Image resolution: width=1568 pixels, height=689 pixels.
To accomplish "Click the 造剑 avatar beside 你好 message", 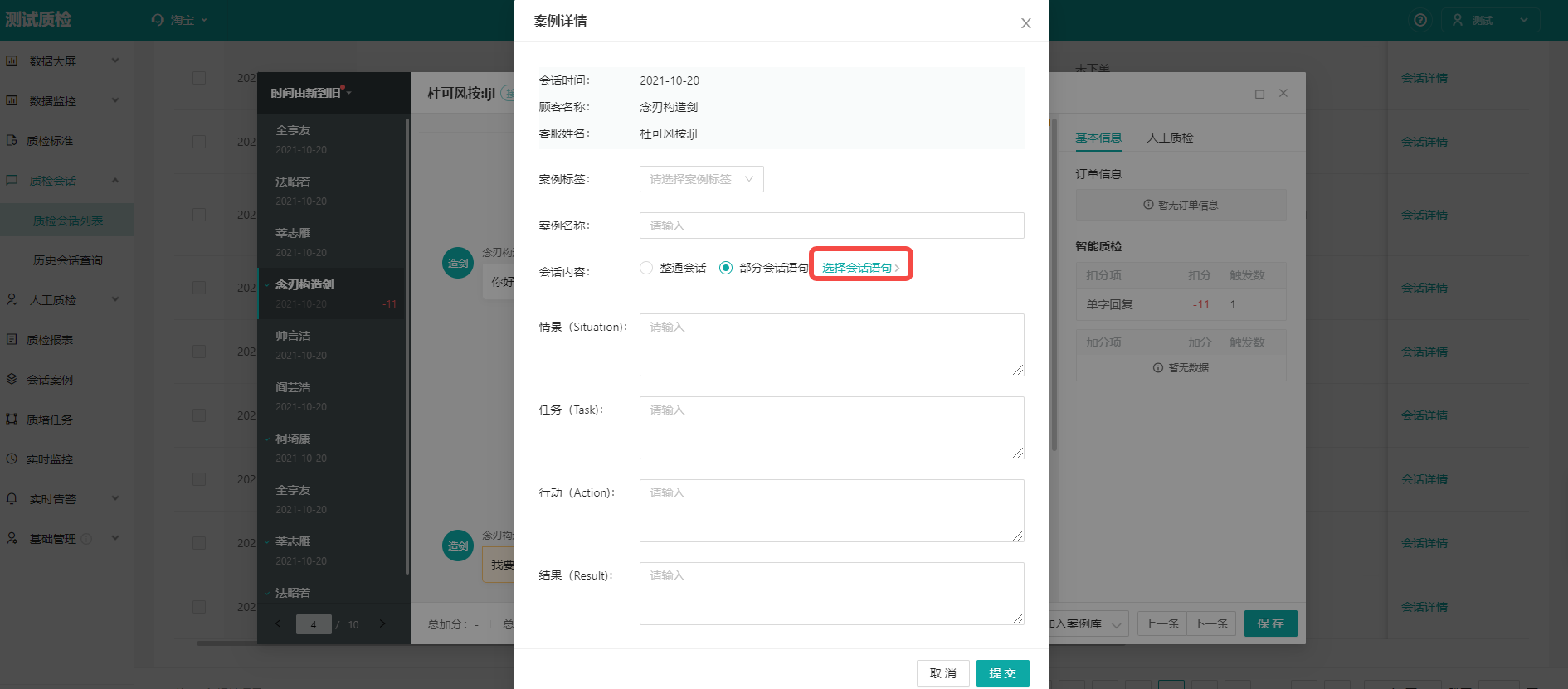I will [458, 263].
